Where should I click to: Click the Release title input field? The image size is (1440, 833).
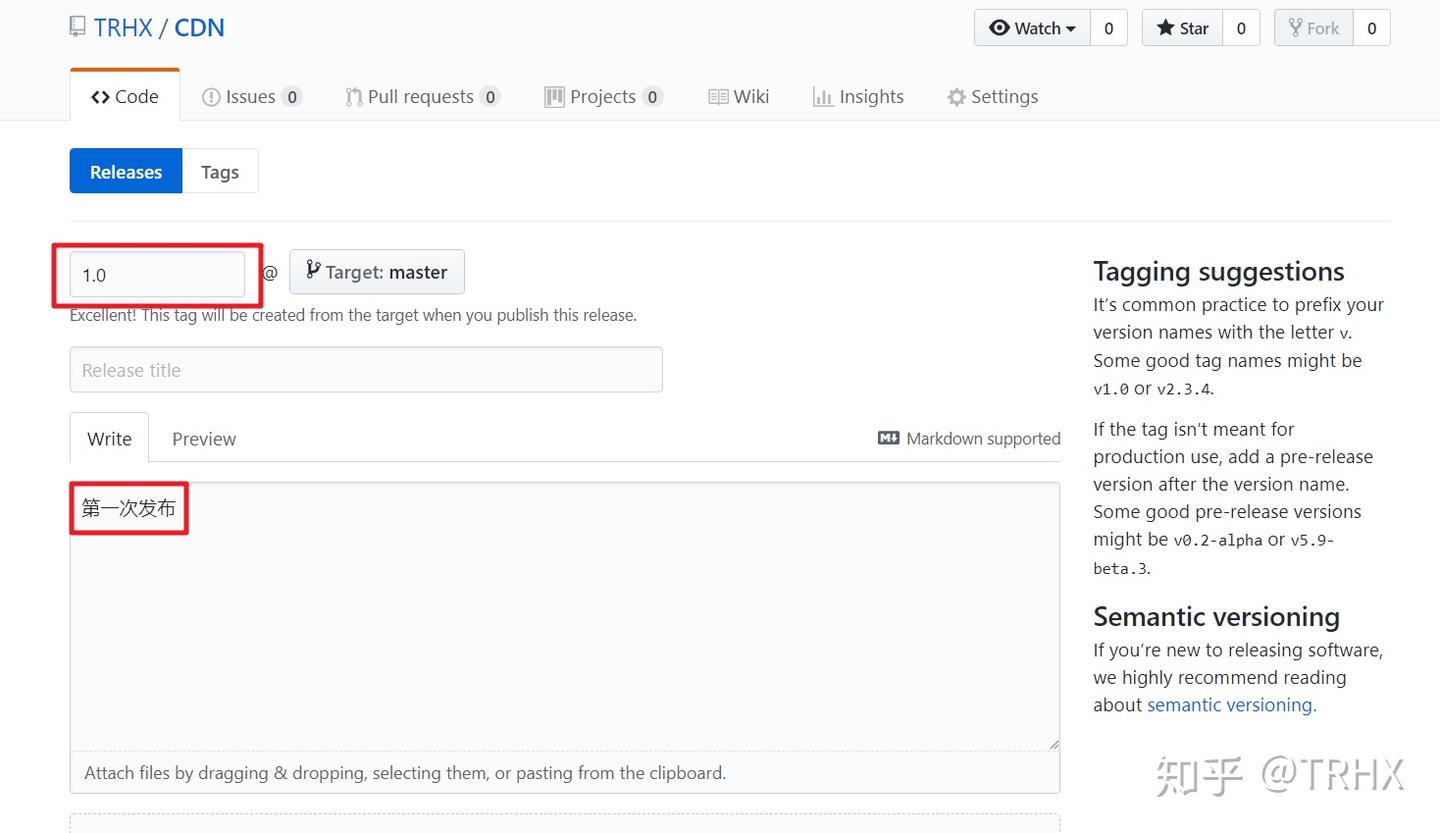[x=366, y=369]
